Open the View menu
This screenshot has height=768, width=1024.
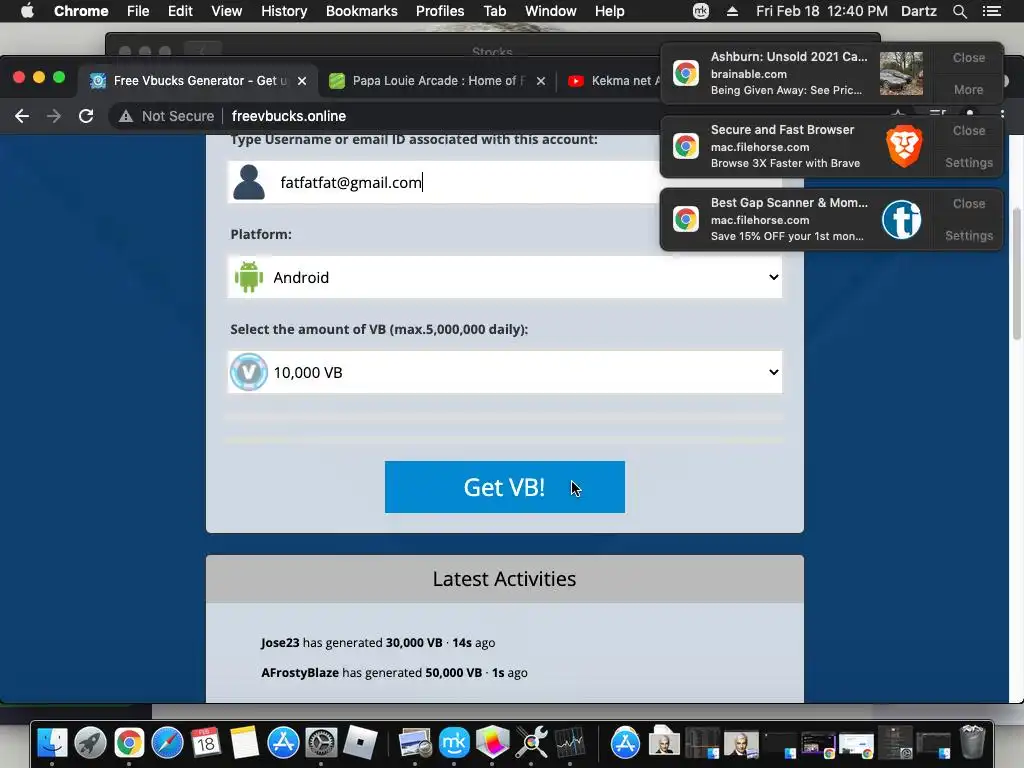pyautogui.click(x=227, y=11)
